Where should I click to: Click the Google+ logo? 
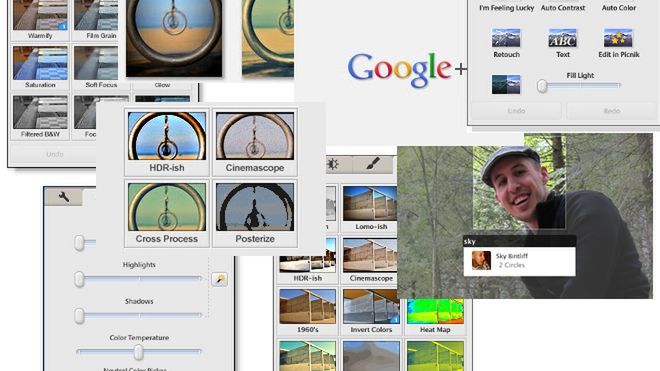[x=407, y=69]
